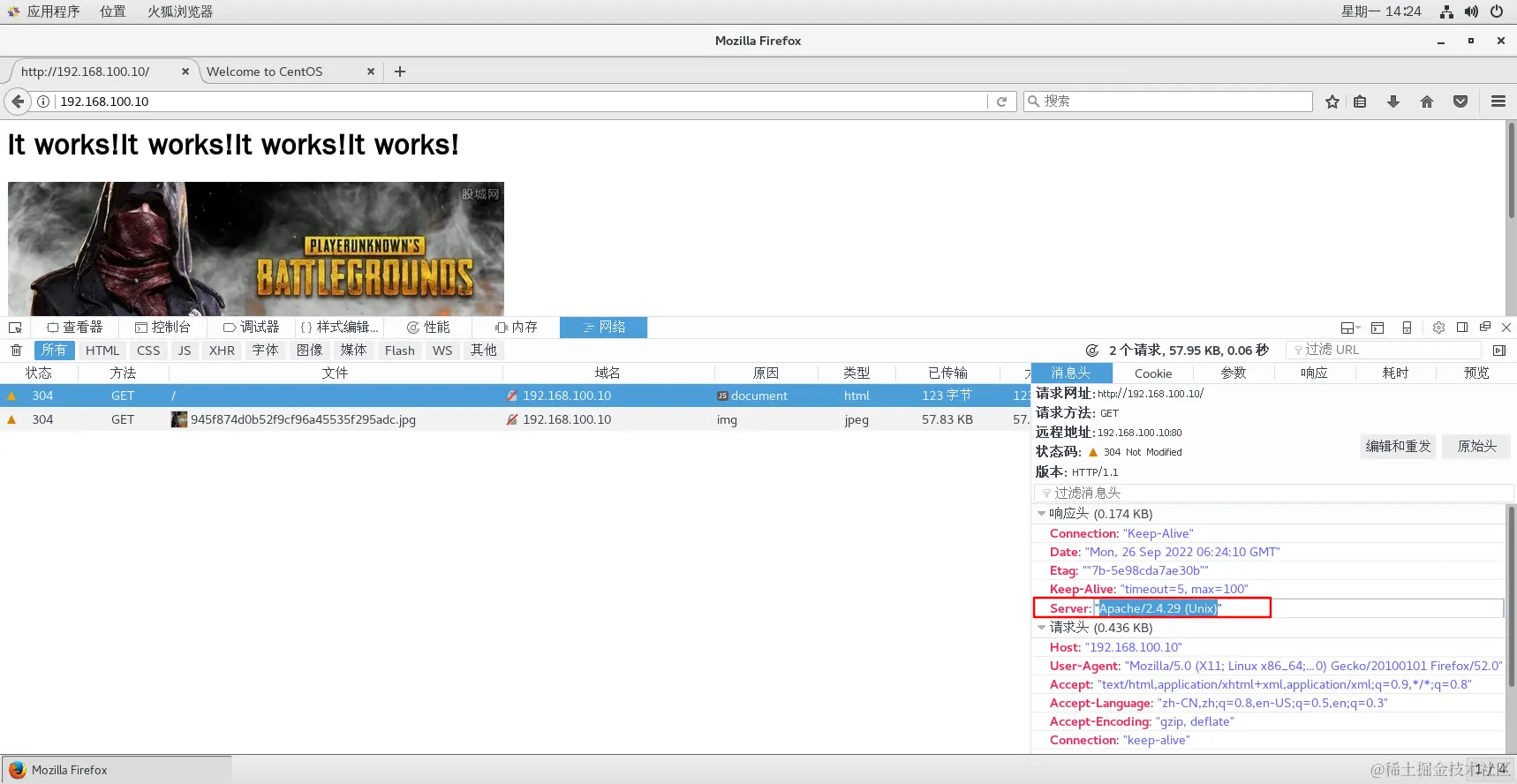Image resolution: width=1517 pixels, height=784 pixels.
Task: Open the volume control in system tray
Action: pyautogui.click(x=1471, y=11)
